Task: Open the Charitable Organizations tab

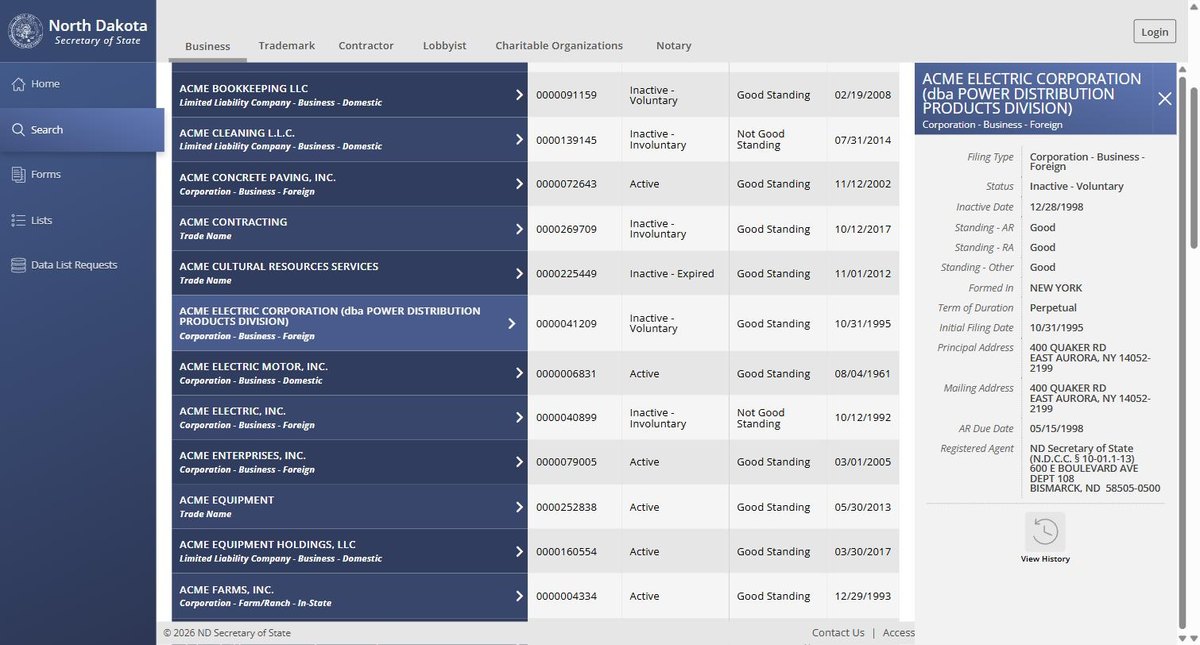Action: [559, 46]
